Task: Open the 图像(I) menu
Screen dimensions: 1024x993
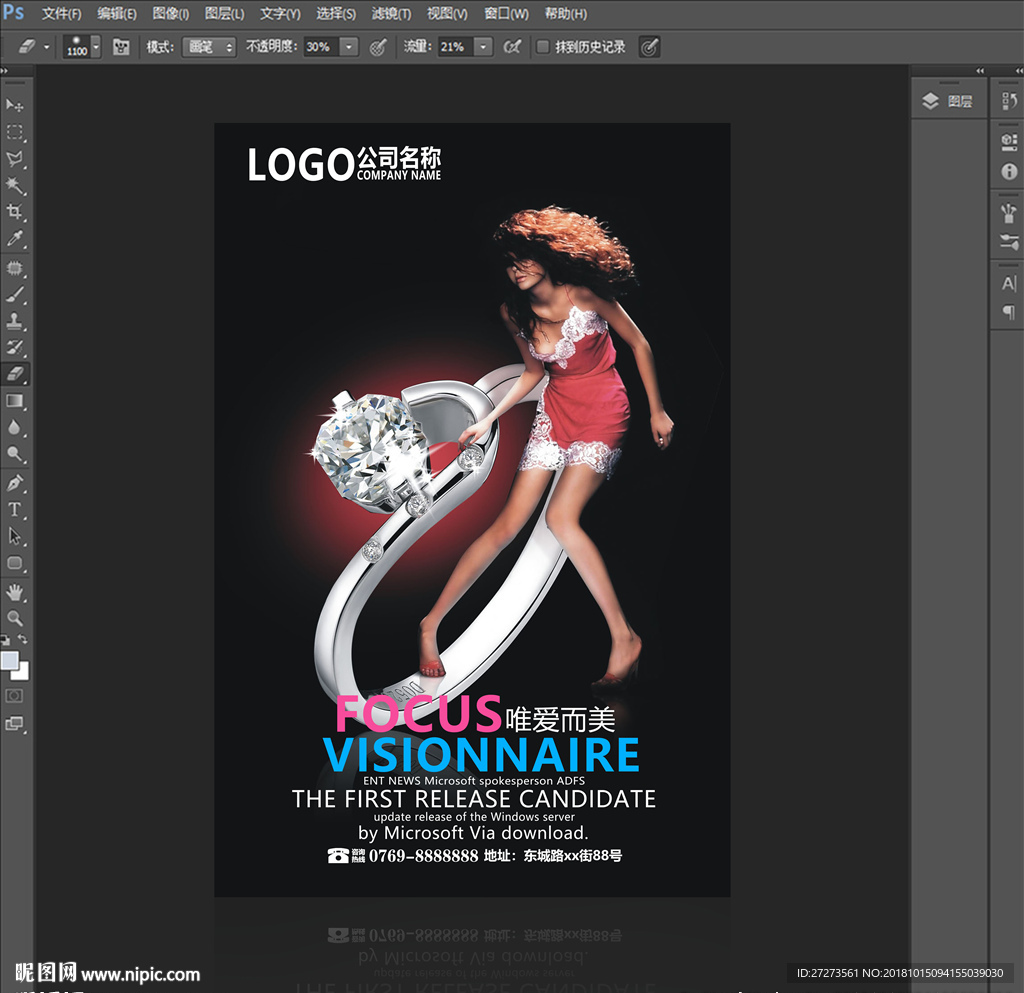Action: click(x=170, y=14)
